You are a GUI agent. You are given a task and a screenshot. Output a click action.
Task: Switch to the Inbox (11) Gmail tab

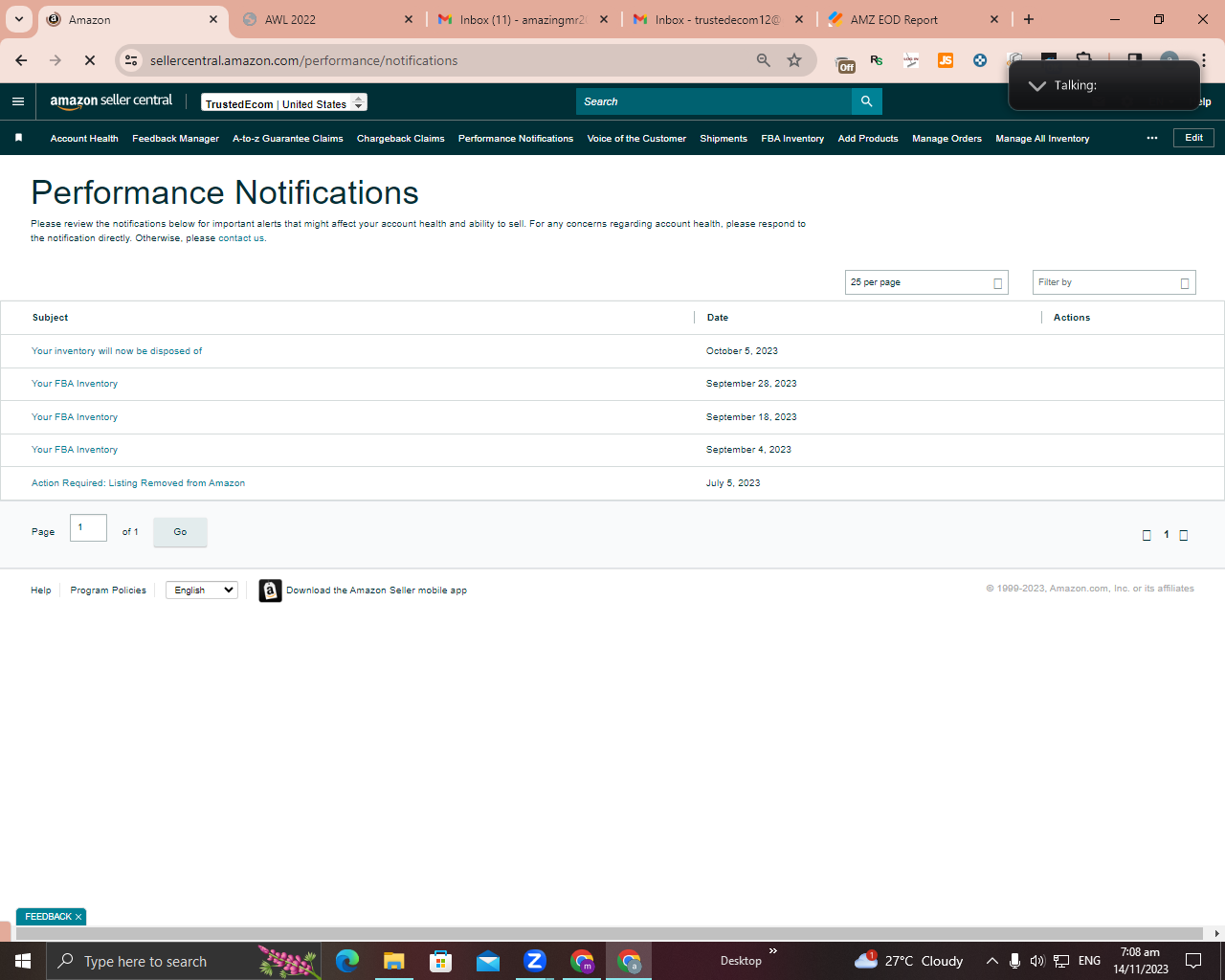click(x=523, y=19)
